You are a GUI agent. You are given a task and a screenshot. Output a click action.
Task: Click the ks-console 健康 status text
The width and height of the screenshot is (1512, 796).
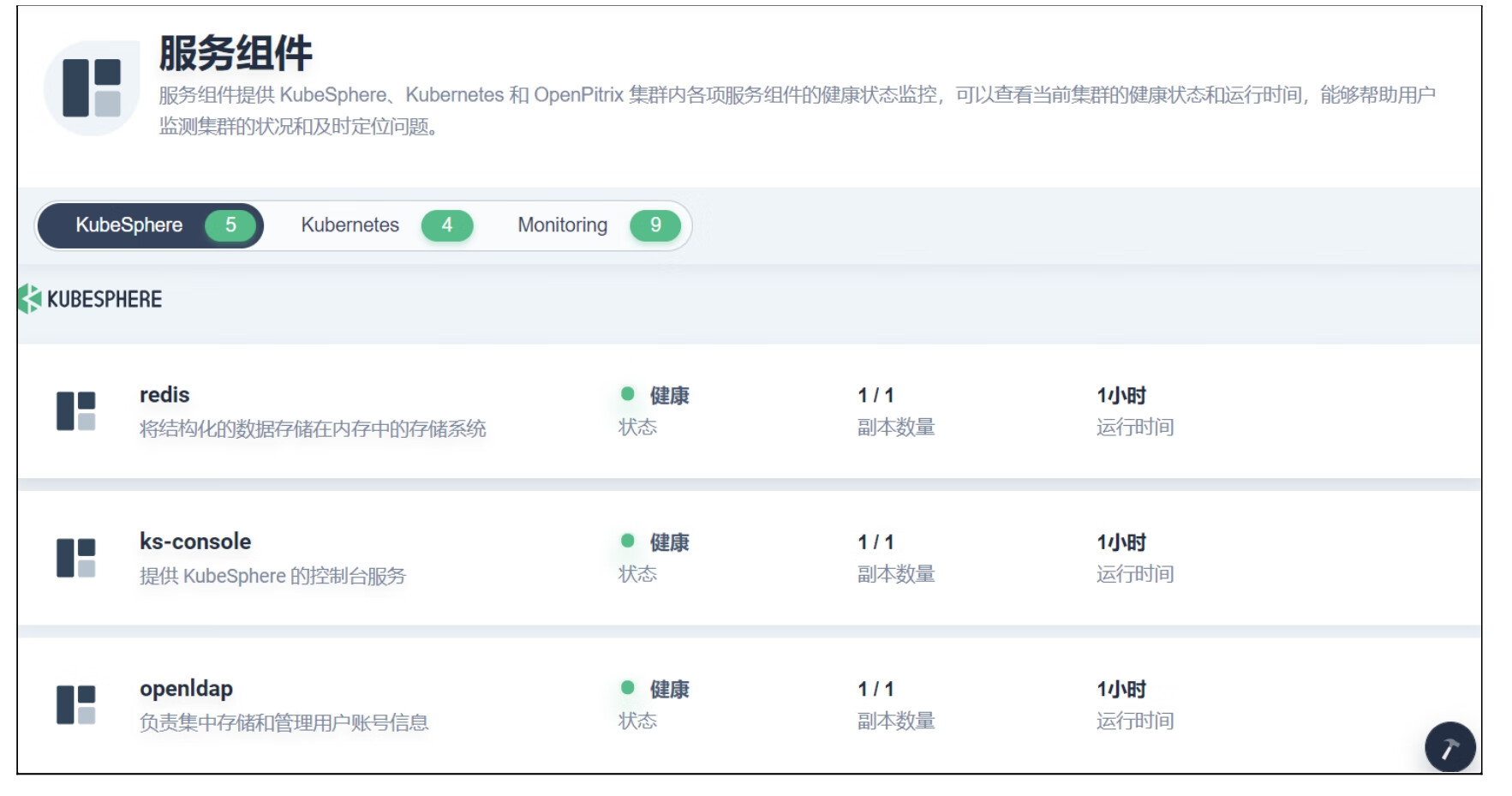(669, 542)
